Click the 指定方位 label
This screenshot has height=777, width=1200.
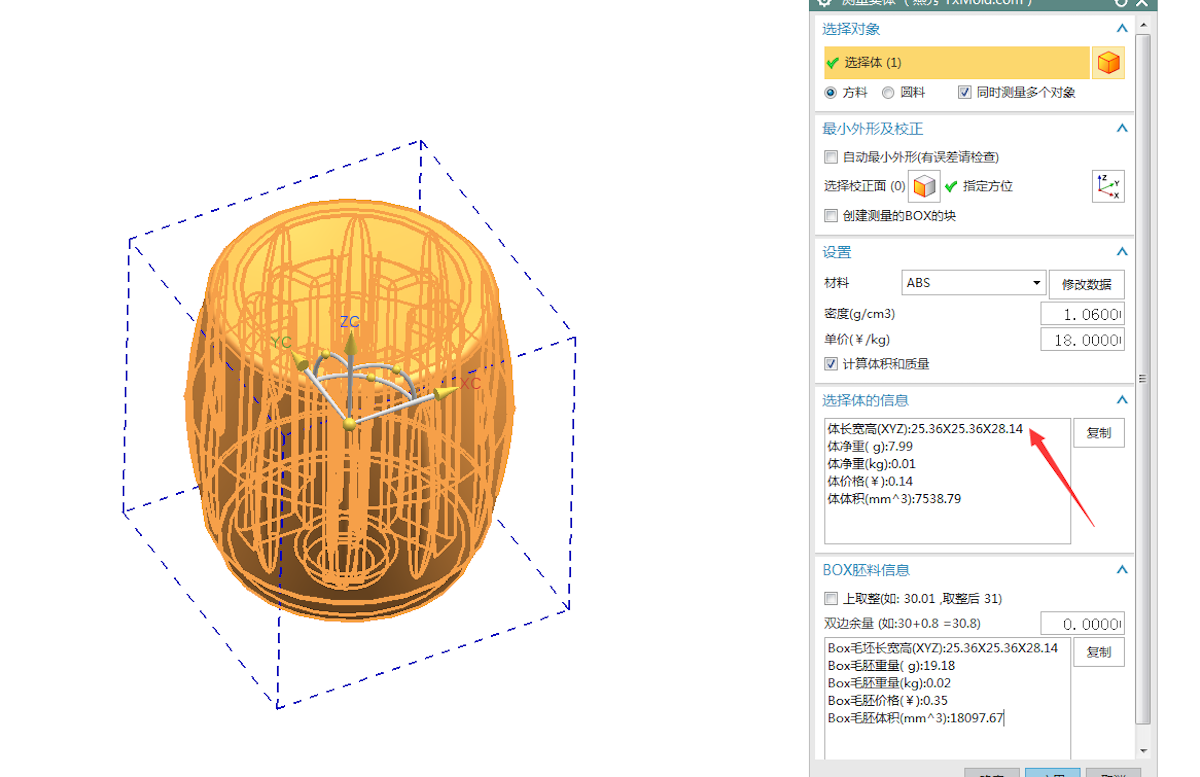click(x=988, y=186)
